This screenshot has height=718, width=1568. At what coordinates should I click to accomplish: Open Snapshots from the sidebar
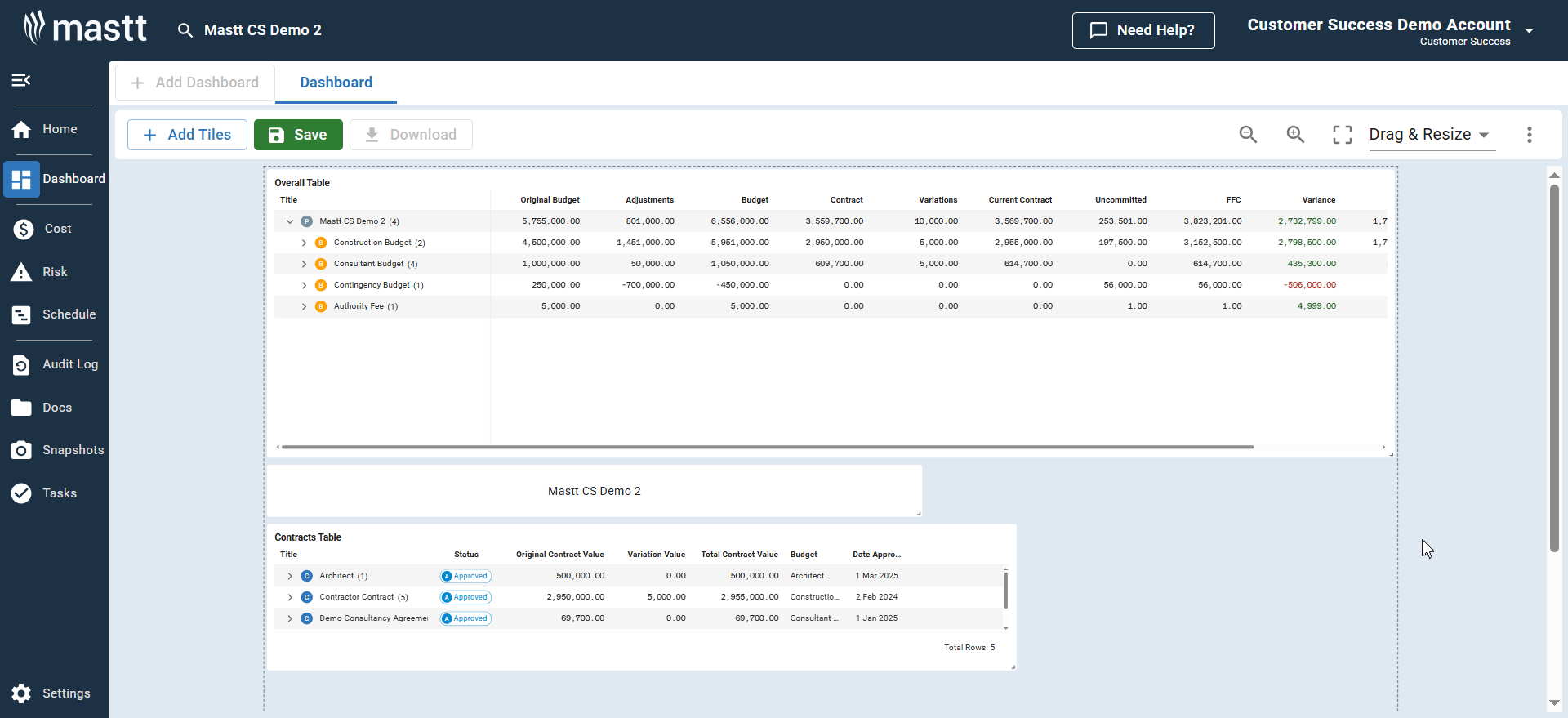coord(54,450)
